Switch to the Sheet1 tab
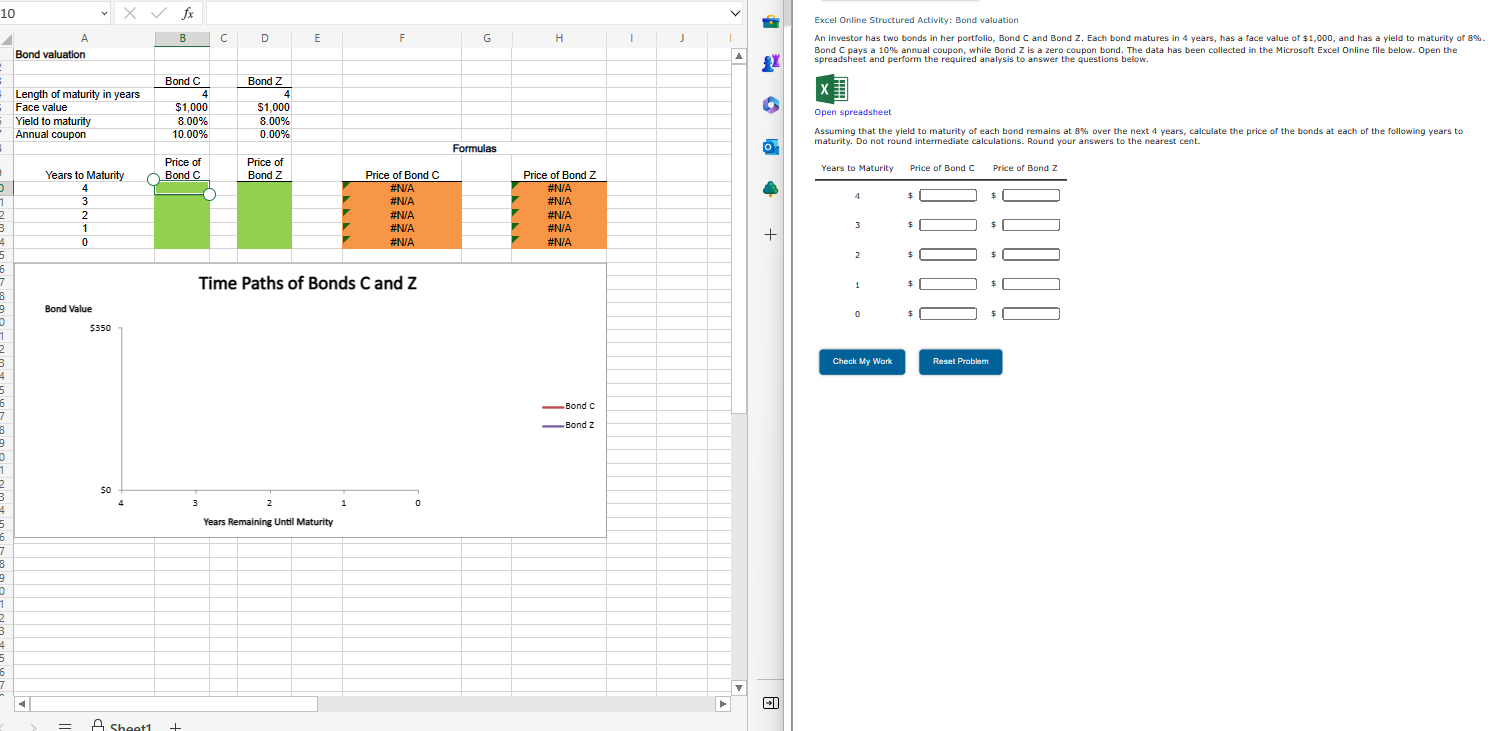This screenshot has width=1498, height=731. click(131, 726)
